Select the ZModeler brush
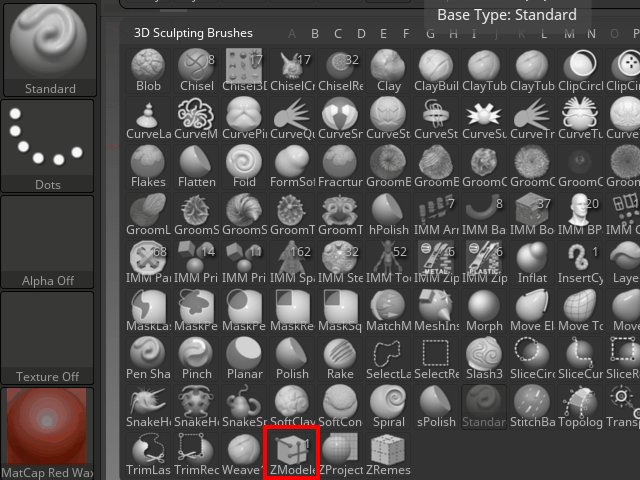The width and height of the screenshot is (640, 480). tap(292, 453)
